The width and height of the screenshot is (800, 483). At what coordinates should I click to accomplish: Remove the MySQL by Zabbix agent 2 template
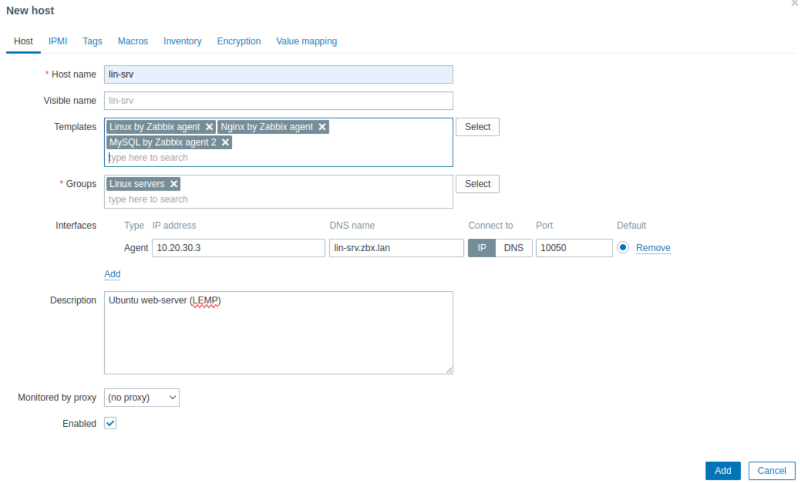pyautogui.click(x=225, y=142)
